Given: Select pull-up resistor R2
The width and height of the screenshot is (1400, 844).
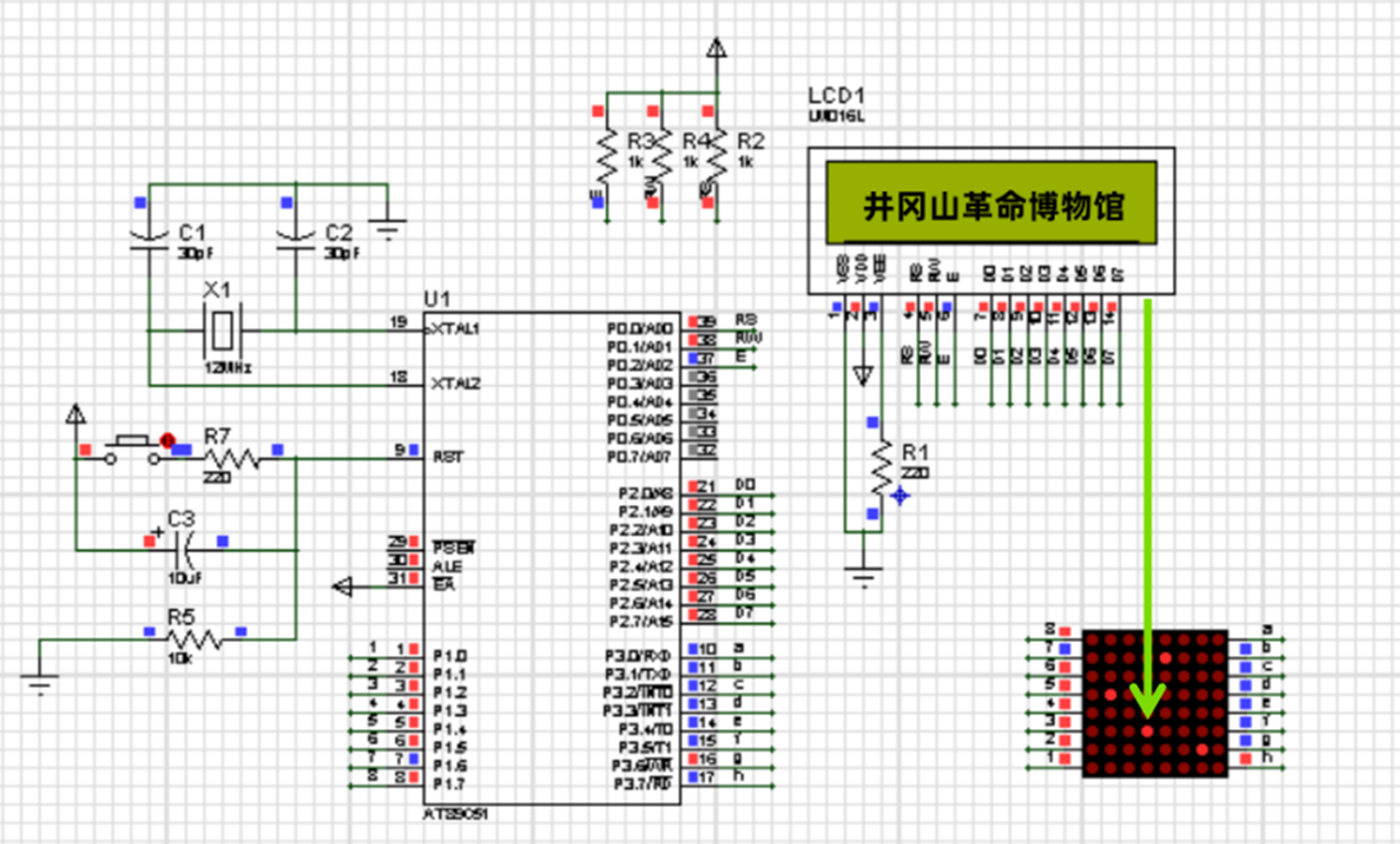Looking at the screenshot, I should pos(717,157).
